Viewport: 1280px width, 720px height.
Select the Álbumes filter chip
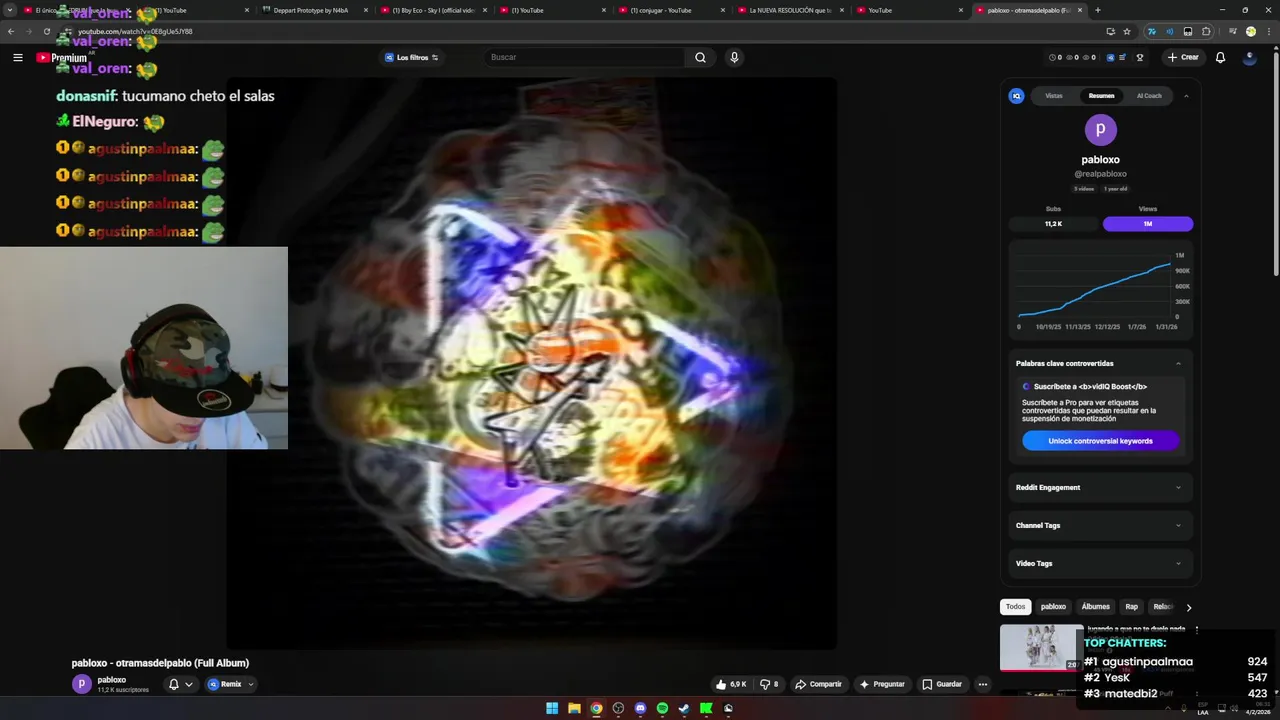click(1095, 607)
